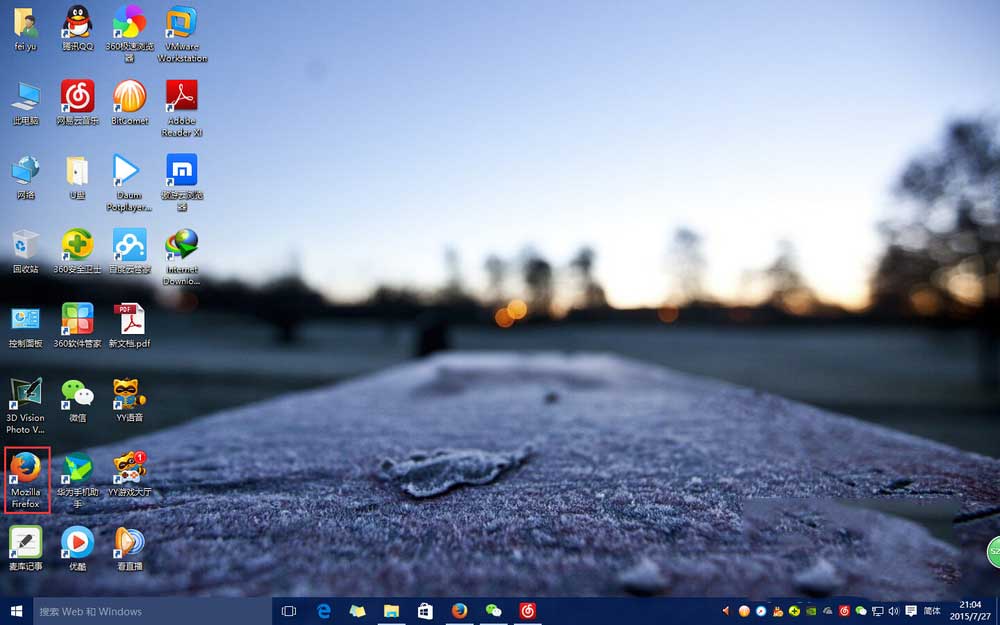
Task: Open the 麦库记事 desktop shortcut
Action: click(26, 549)
